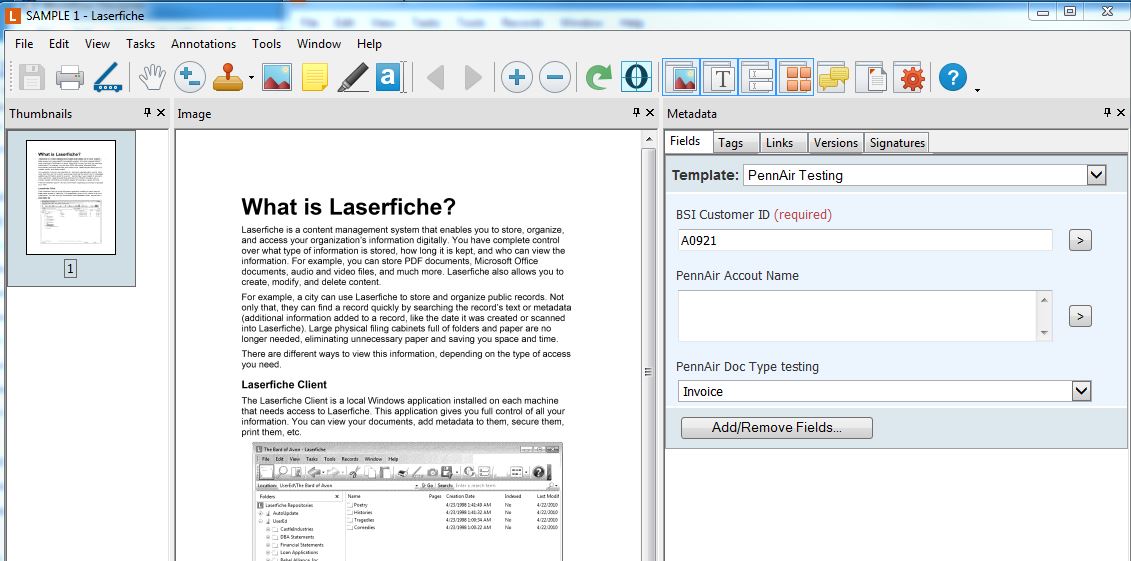Switch to the Versions tab
1131x561 pixels.
pos(836,143)
